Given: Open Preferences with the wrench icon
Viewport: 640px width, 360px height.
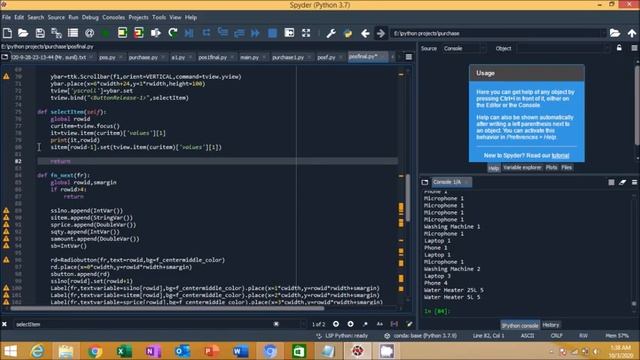Looking at the screenshot, I should 331,33.
